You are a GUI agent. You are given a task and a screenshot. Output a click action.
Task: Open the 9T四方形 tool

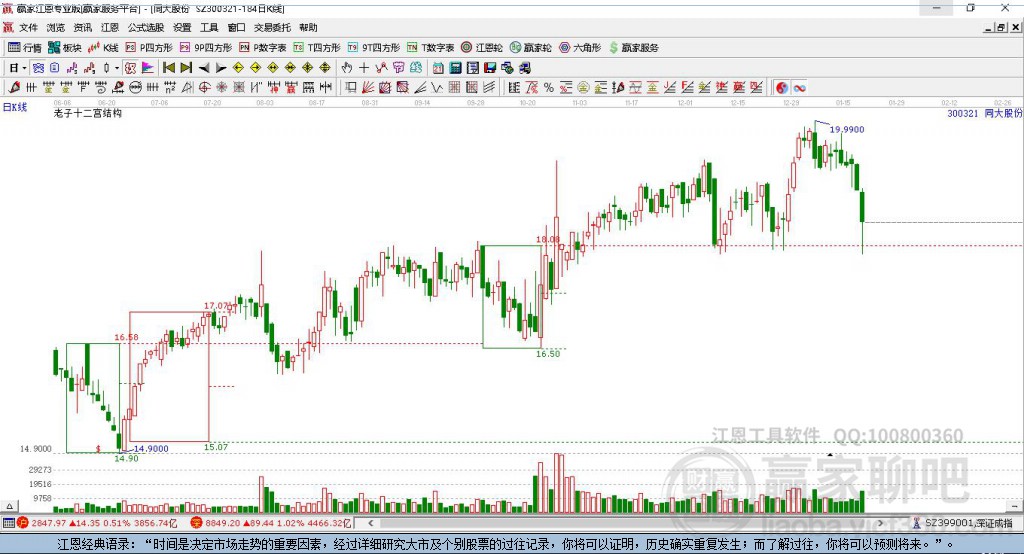pos(374,48)
